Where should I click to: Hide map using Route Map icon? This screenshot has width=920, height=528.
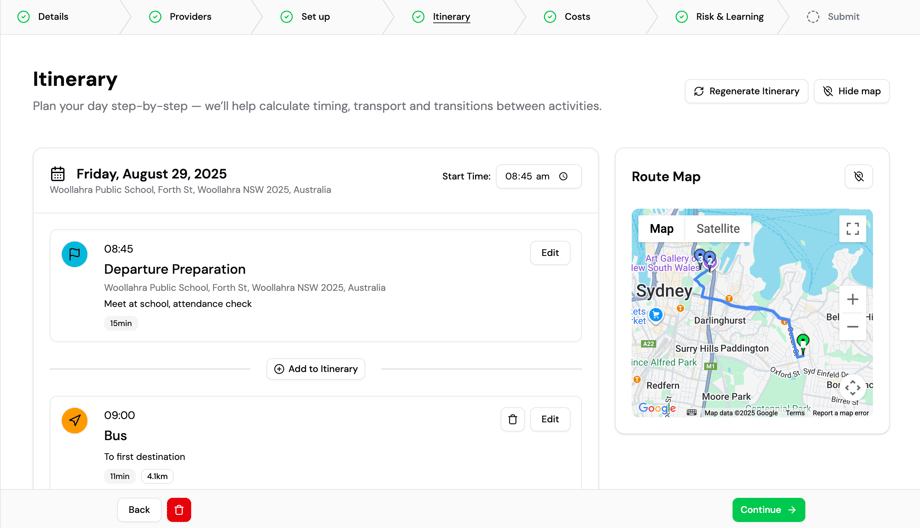(x=858, y=177)
